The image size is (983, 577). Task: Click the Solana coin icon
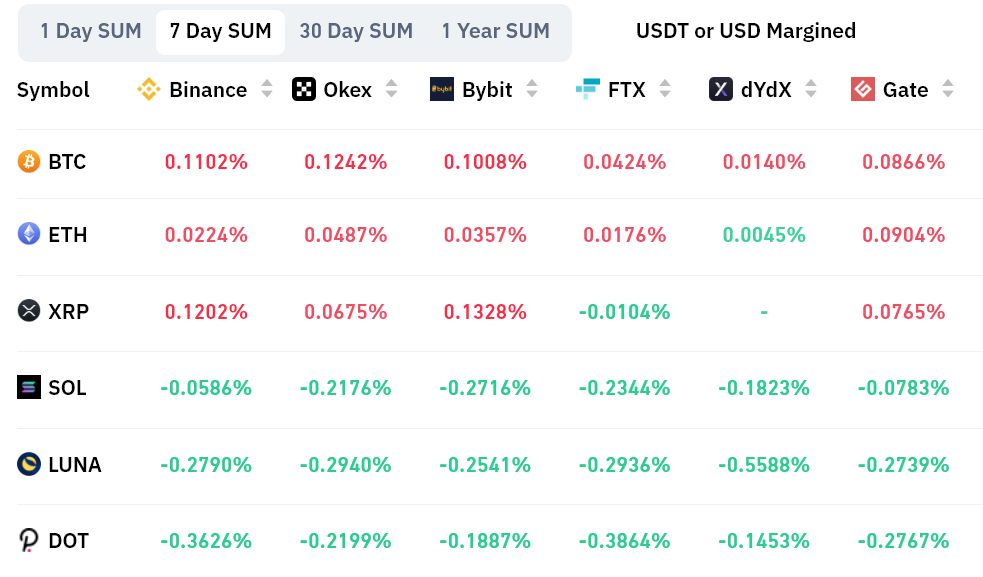29,387
